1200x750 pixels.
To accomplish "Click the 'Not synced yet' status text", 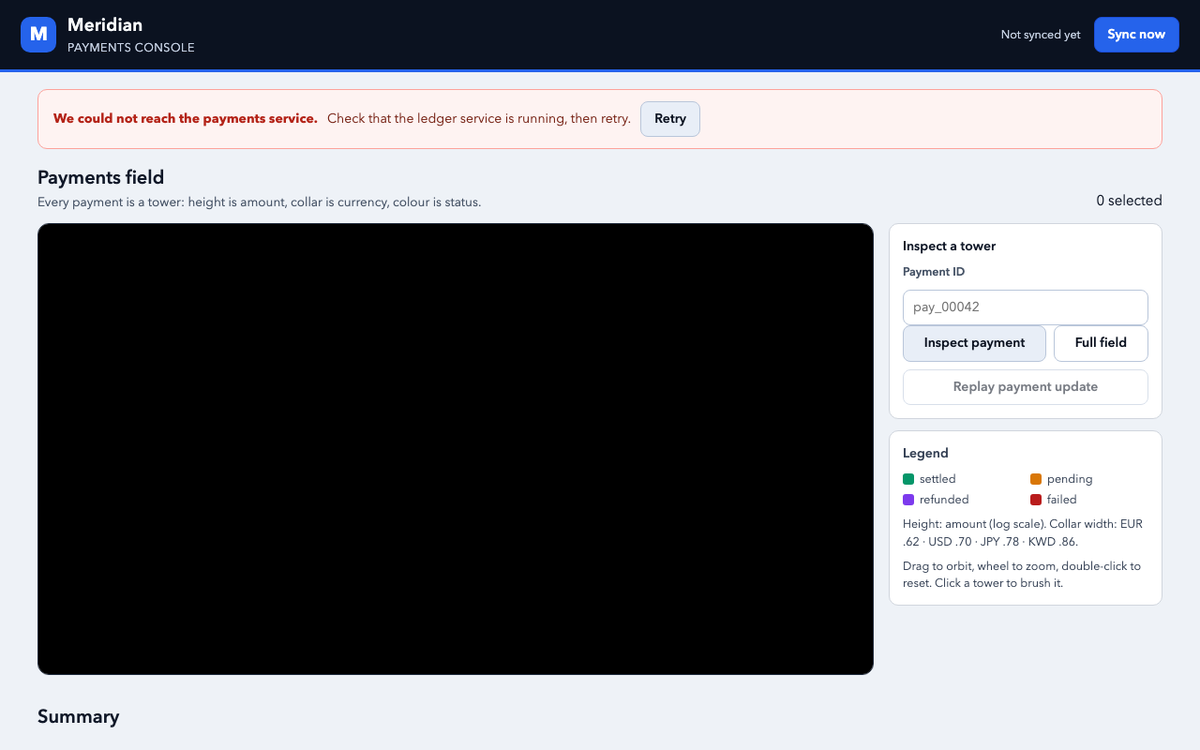I will 1040,35.
